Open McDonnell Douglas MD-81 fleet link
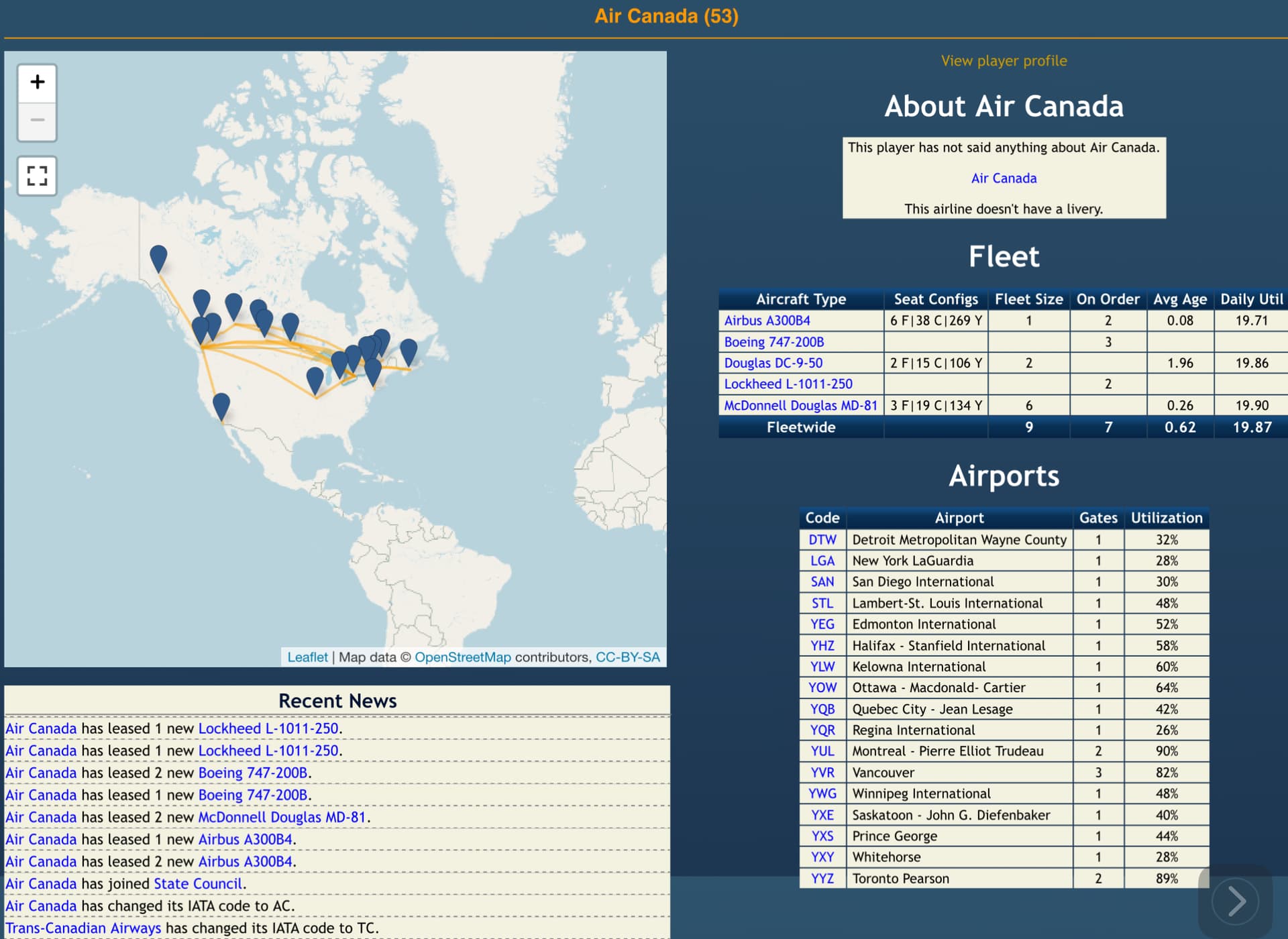Screen dimensions: 1288x939 click(800, 406)
